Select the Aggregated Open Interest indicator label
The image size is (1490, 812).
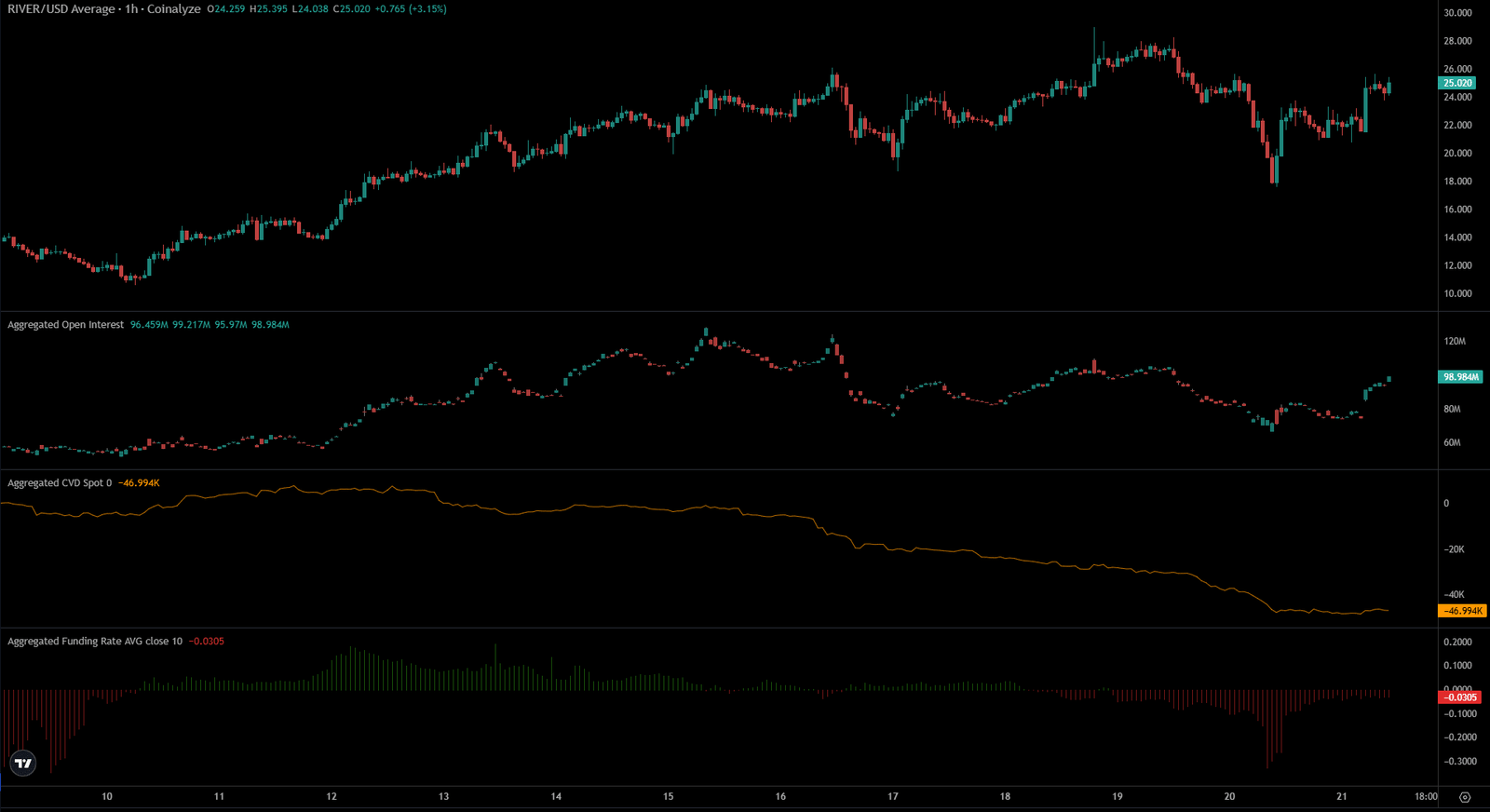65,325
